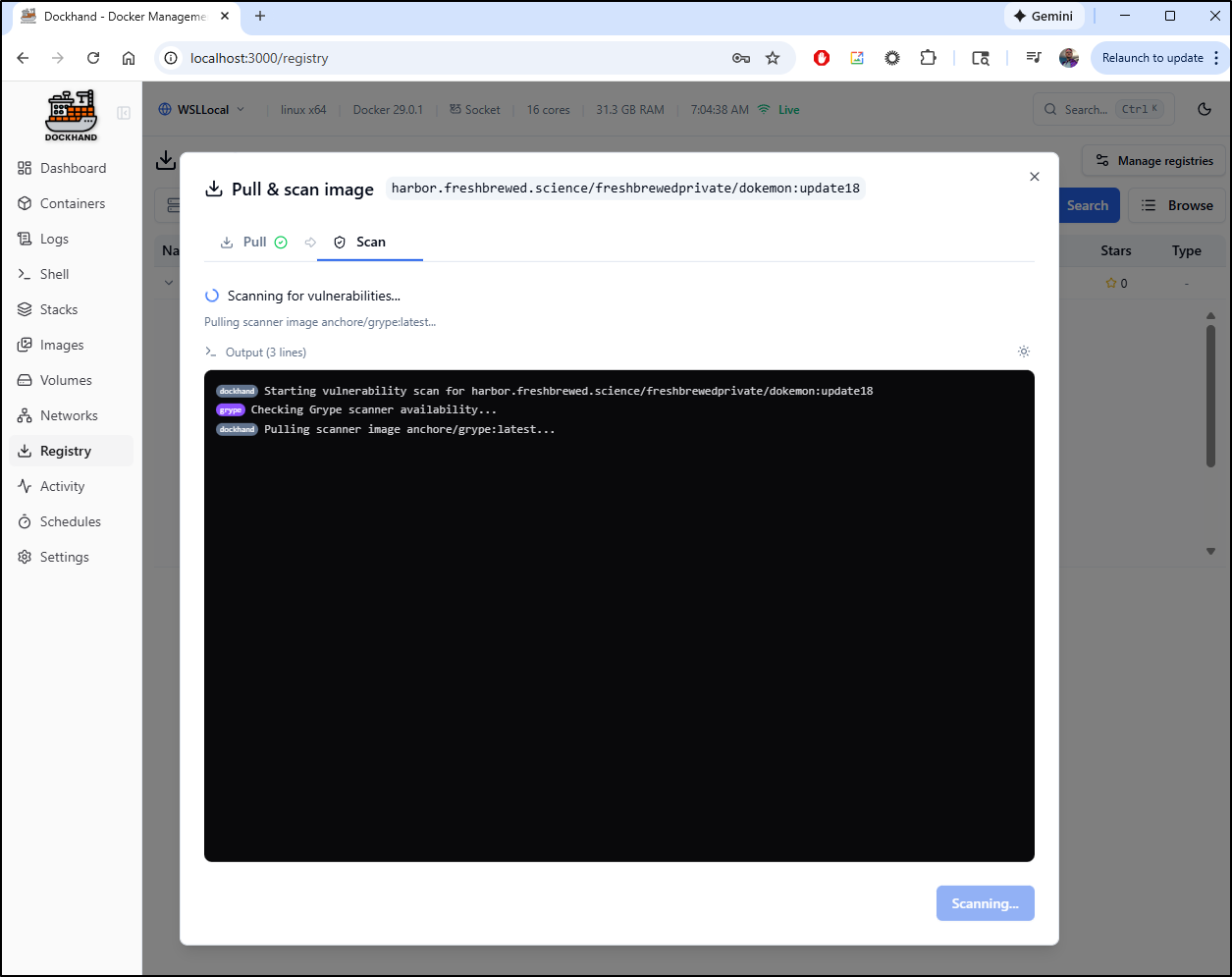Image resolution: width=1232 pixels, height=977 pixels.
Task: Select the Scan tab
Action: pyautogui.click(x=370, y=243)
